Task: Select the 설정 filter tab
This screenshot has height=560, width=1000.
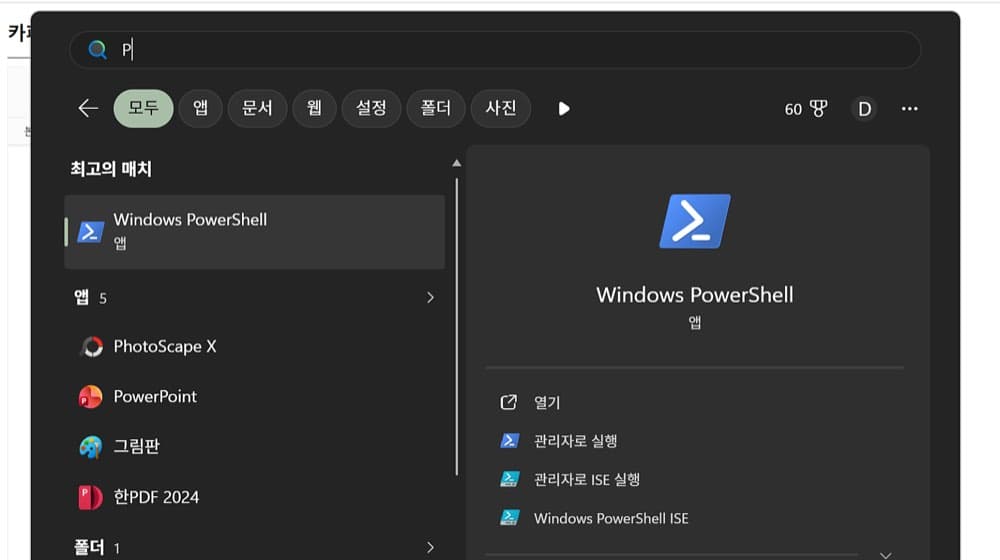Action: [x=371, y=108]
